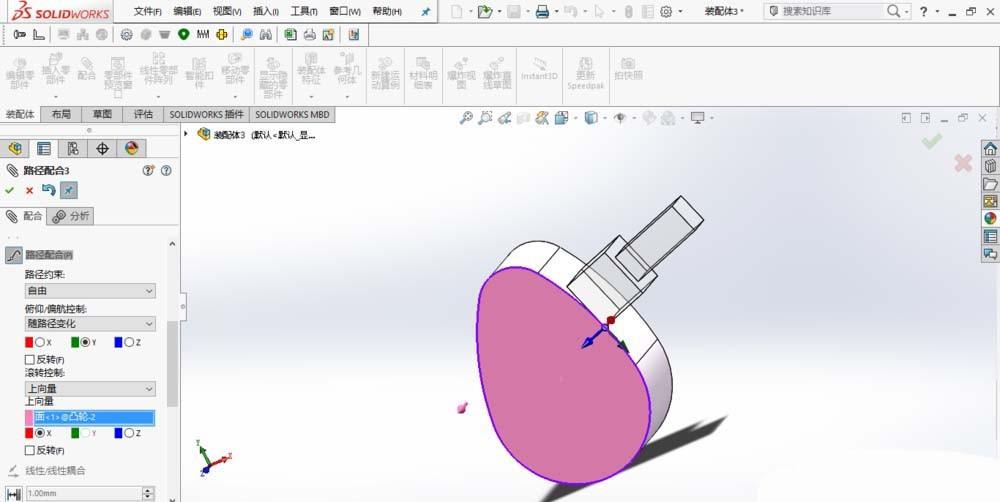Open the SOLIDWORKS Resources home tab
The image size is (1000, 502).
click(x=990, y=149)
